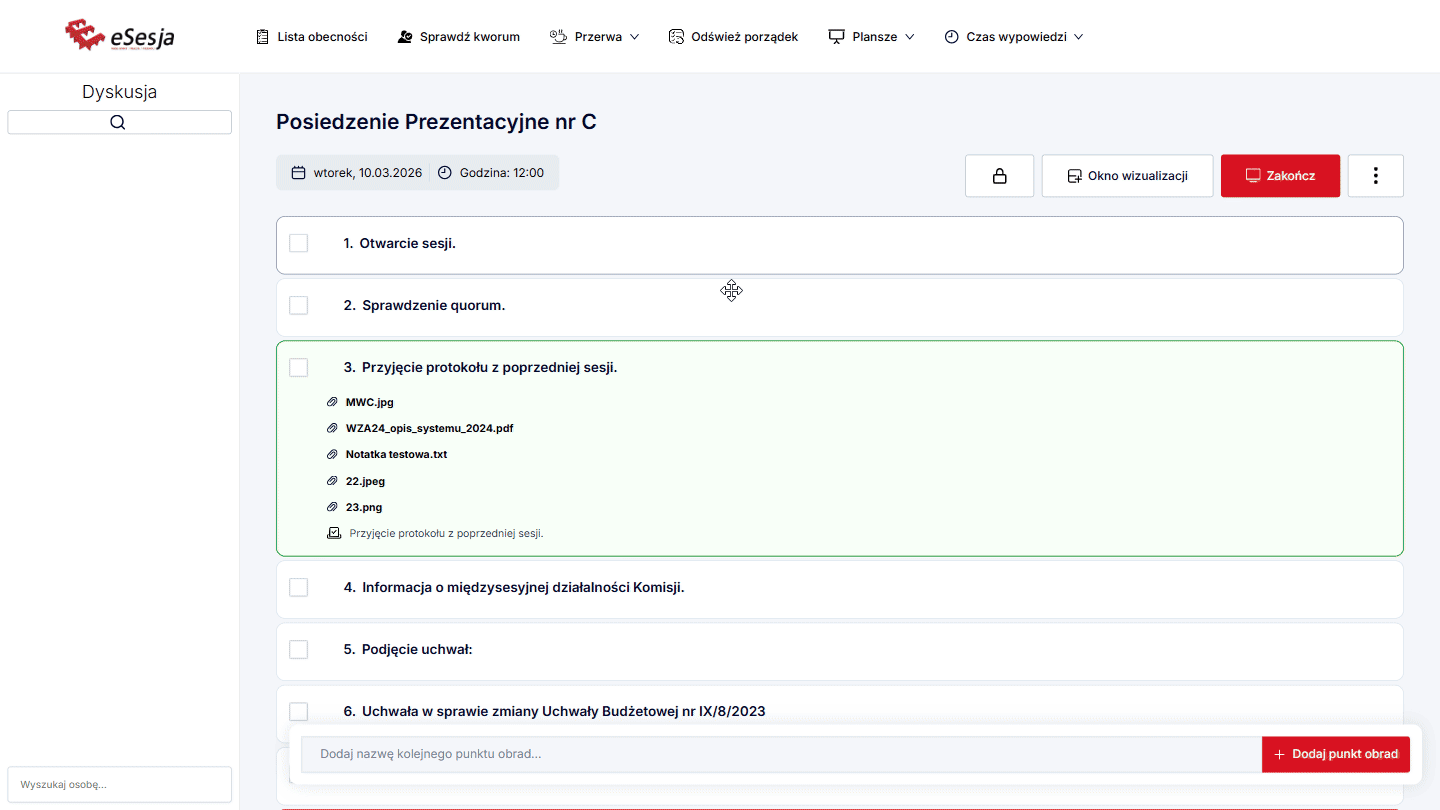
Task: Expand Czas wypowiedzi dropdown
Action: pyautogui.click(x=1014, y=37)
